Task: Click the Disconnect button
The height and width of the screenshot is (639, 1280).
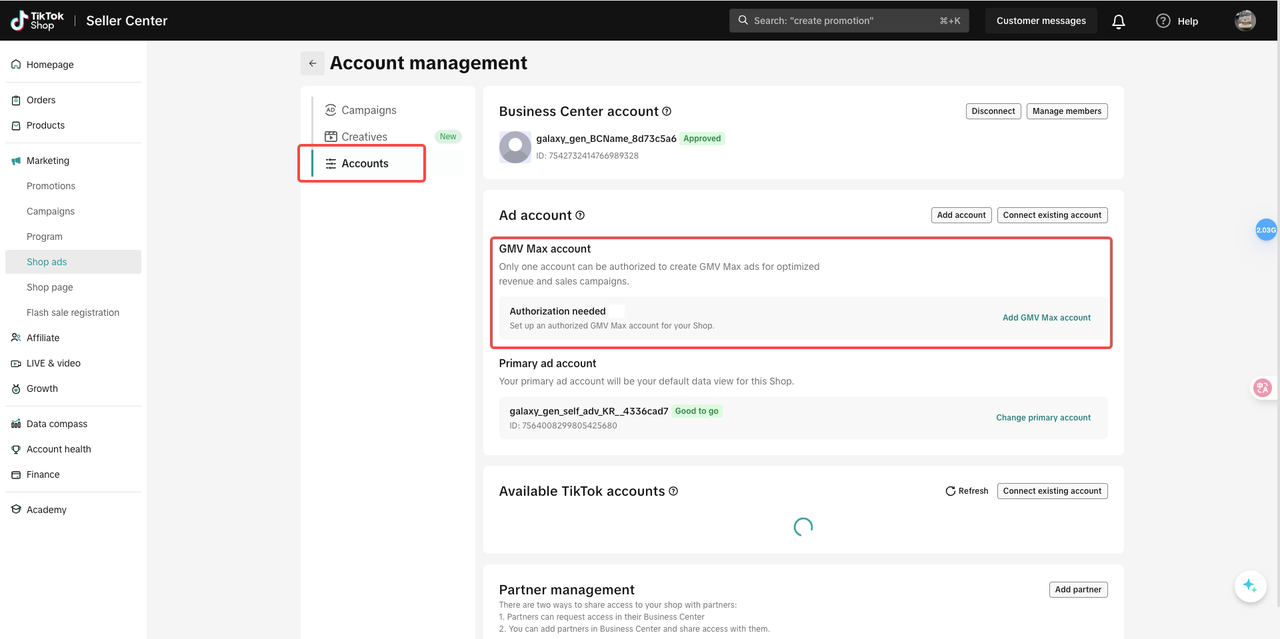Action: 993,111
